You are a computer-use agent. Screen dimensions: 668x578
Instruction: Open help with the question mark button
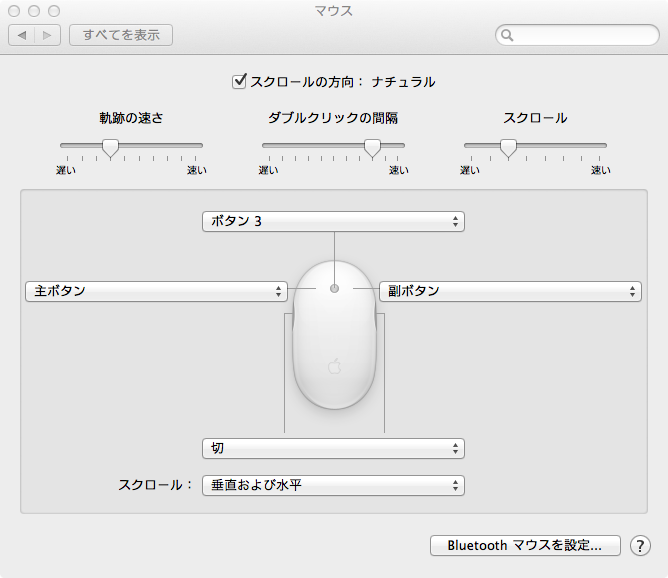(641, 546)
